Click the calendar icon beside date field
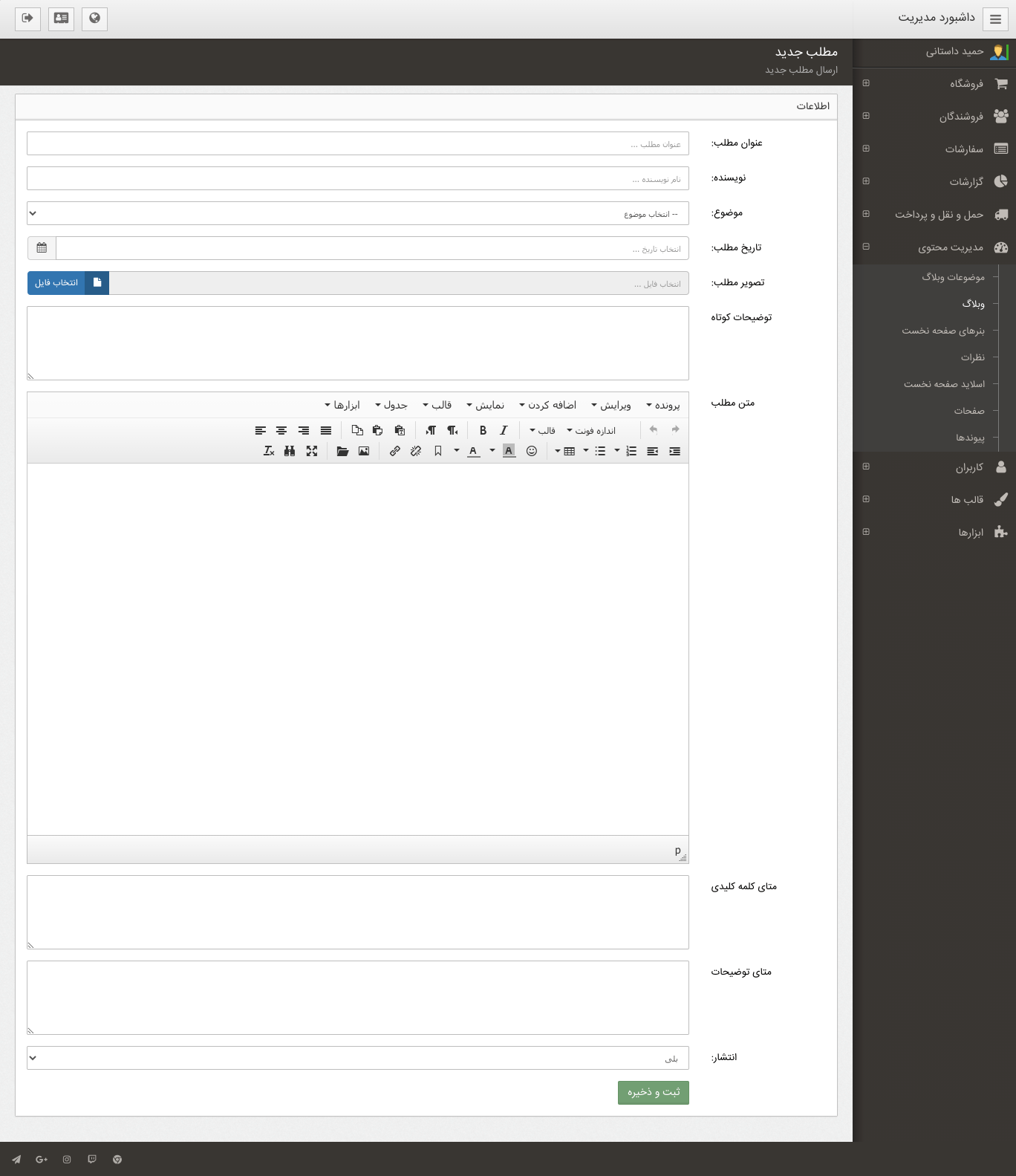 pyautogui.click(x=42, y=248)
